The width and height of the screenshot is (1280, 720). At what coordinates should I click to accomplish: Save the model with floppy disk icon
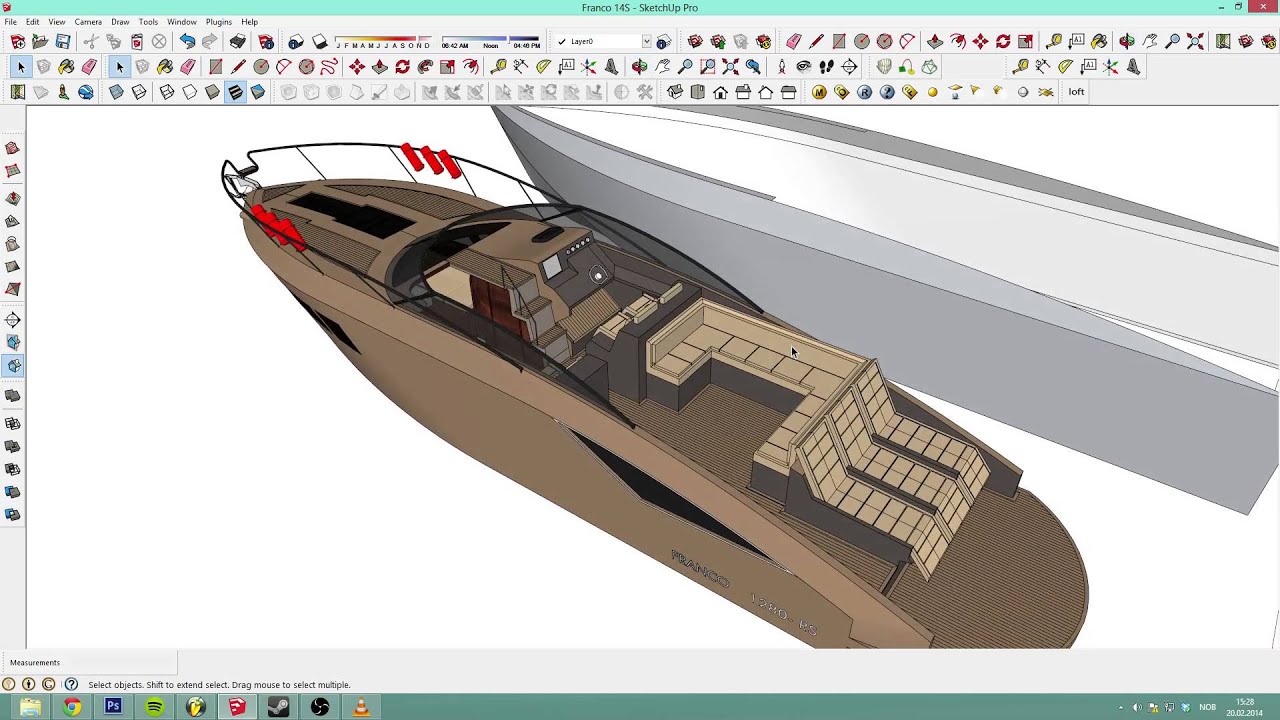[x=63, y=41]
